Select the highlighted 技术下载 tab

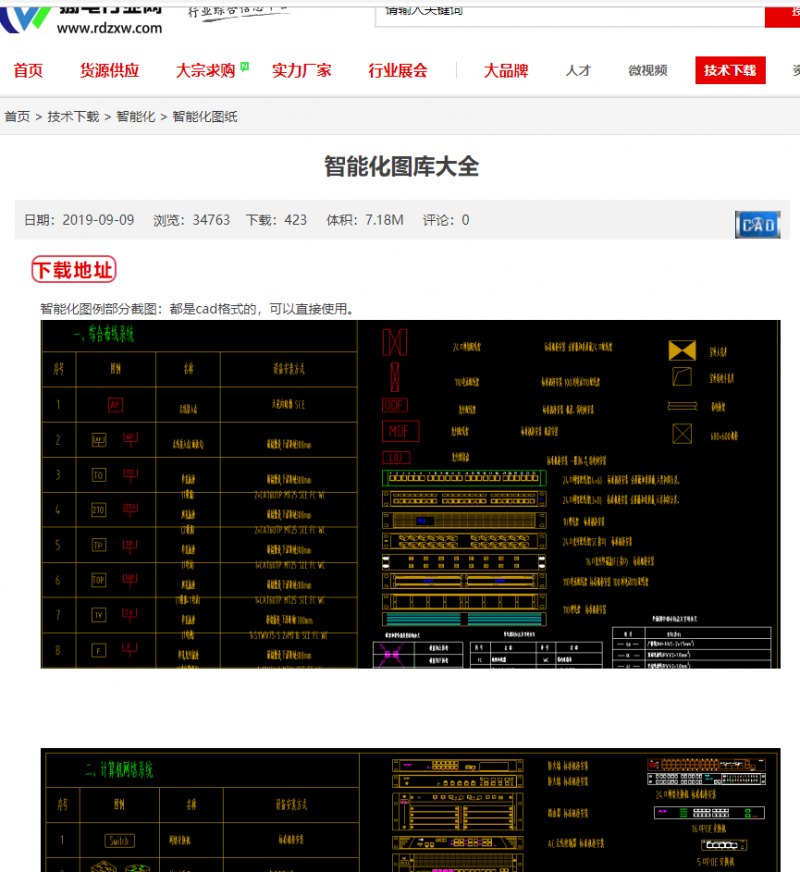[730, 70]
